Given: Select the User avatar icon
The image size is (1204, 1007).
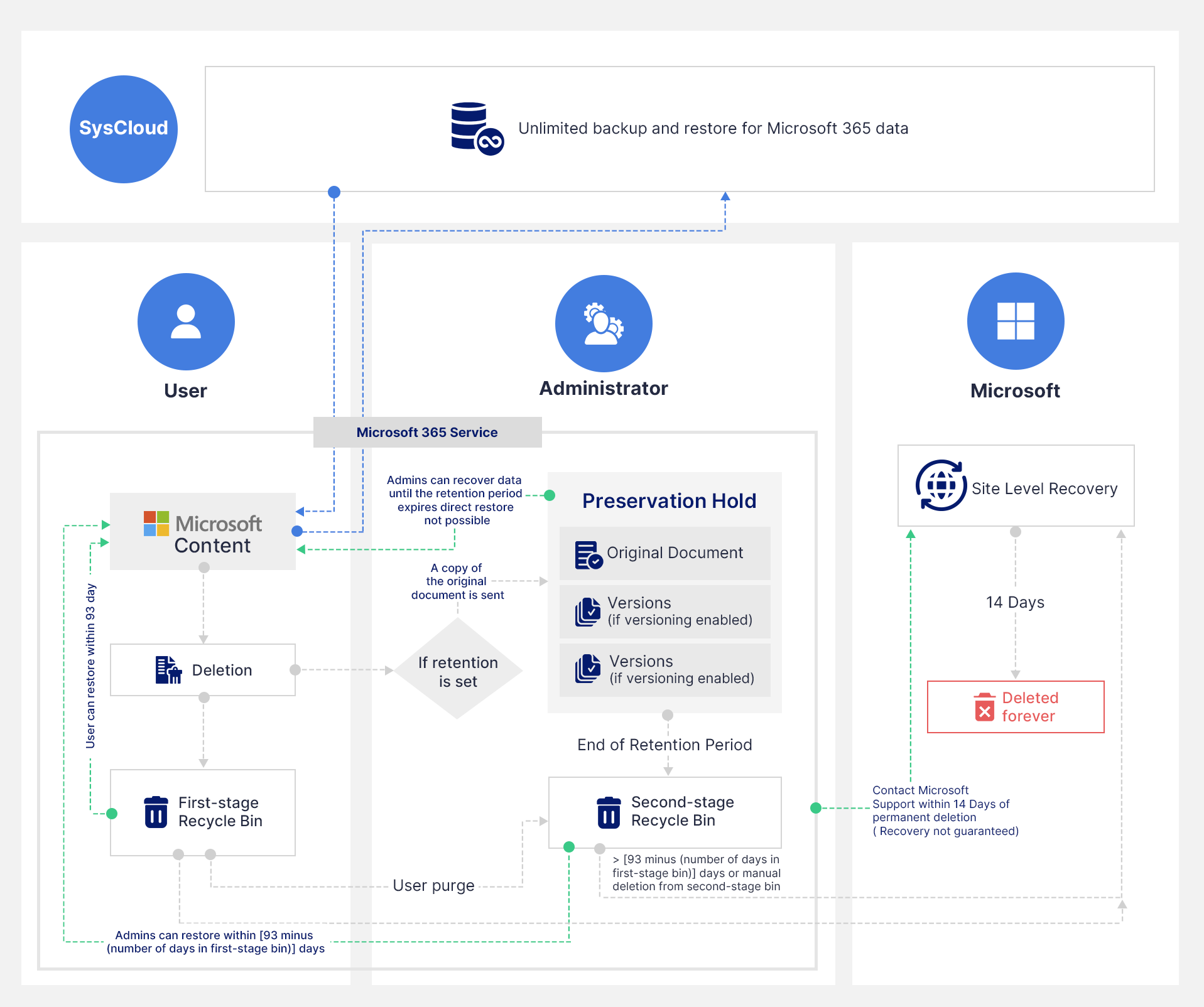Looking at the screenshot, I should (x=186, y=321).
